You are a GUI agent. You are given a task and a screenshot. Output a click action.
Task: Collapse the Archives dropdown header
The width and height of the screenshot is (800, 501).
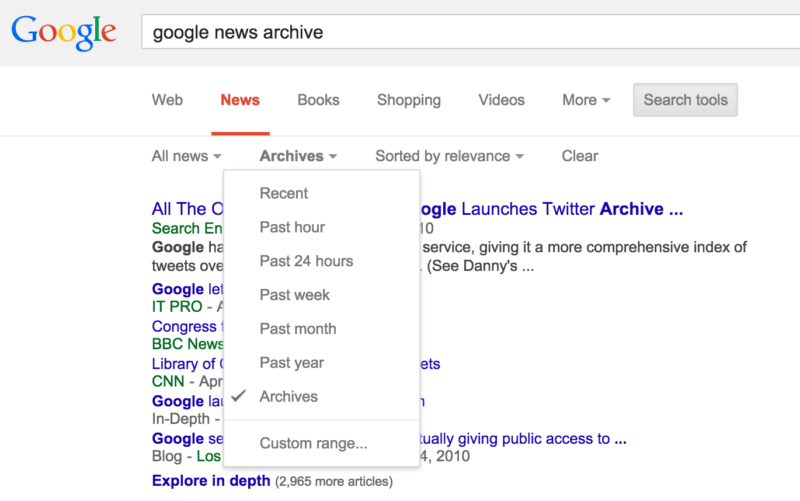click(x=298, y=156)
